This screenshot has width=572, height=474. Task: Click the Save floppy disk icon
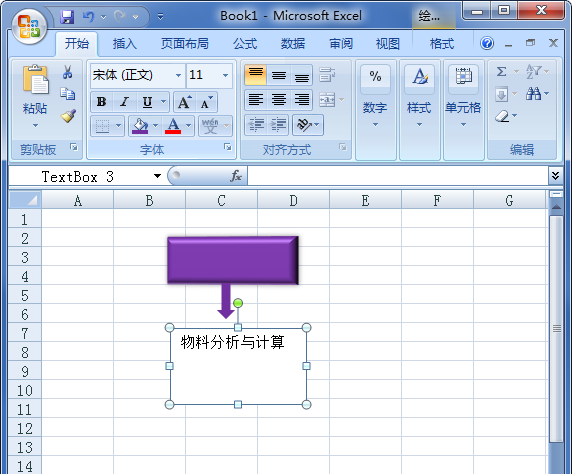click(67, 17)
